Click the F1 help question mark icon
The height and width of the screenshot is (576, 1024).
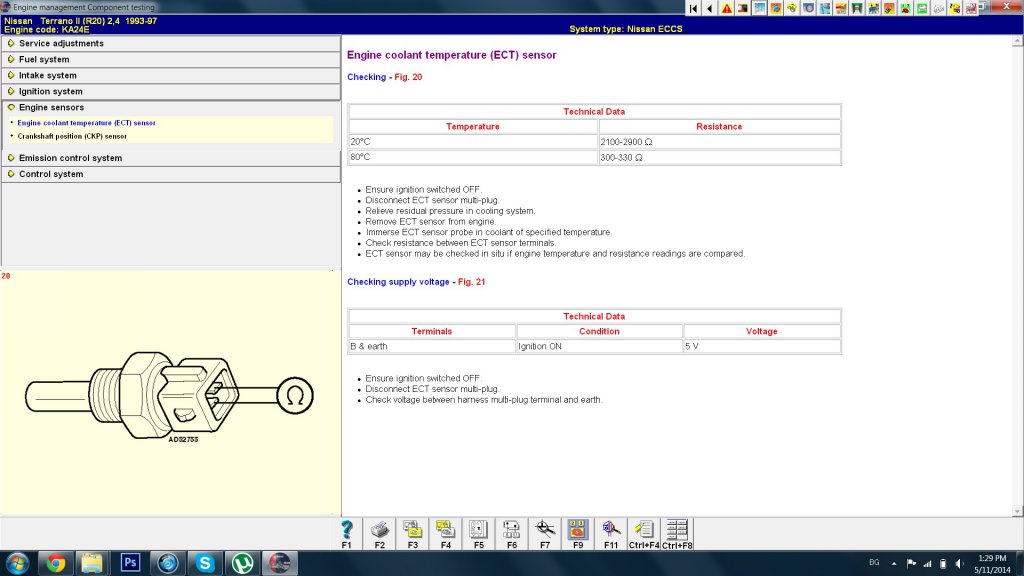tap(346, 530)
